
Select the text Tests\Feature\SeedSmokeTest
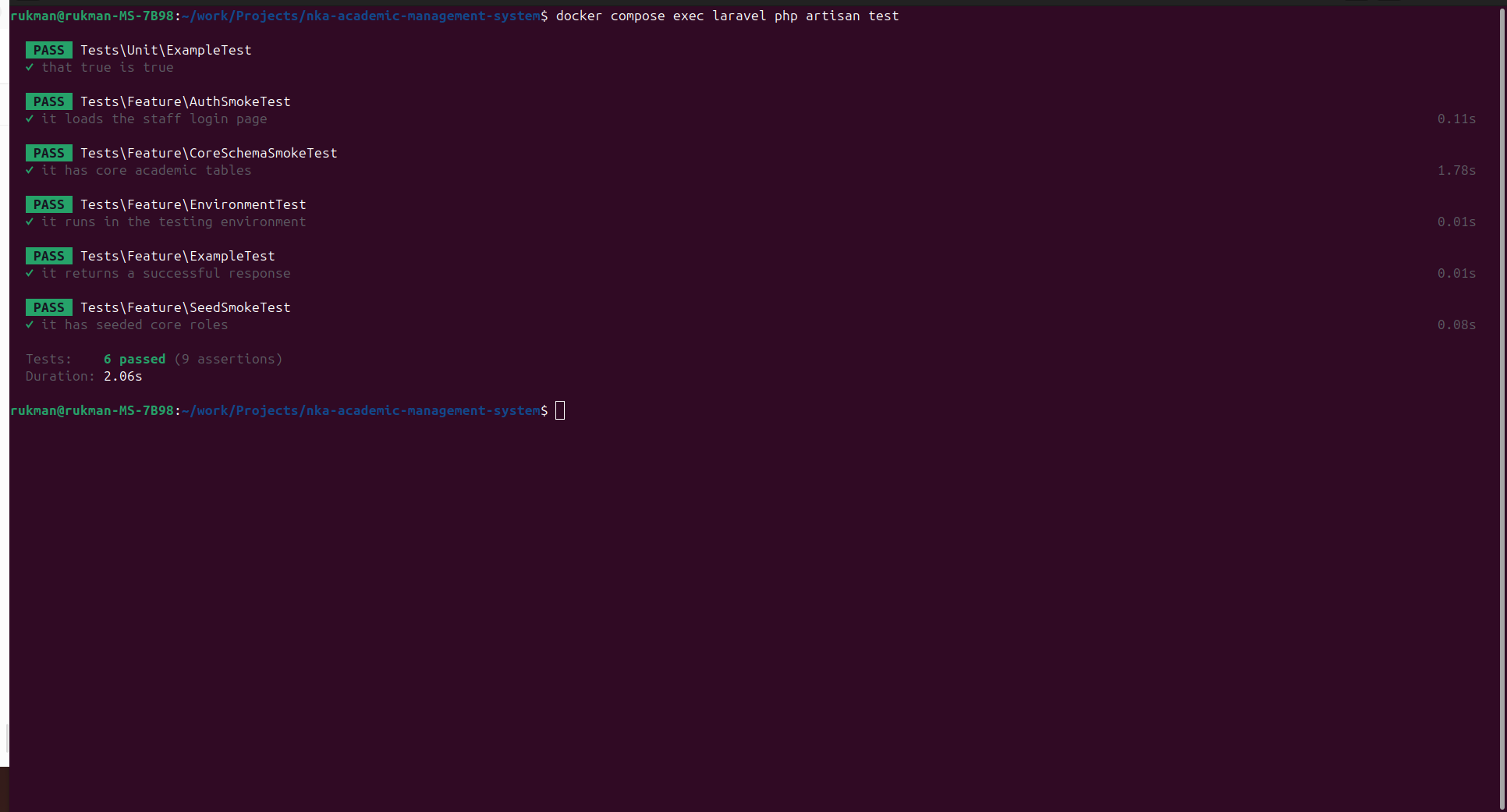coord(186,307)
